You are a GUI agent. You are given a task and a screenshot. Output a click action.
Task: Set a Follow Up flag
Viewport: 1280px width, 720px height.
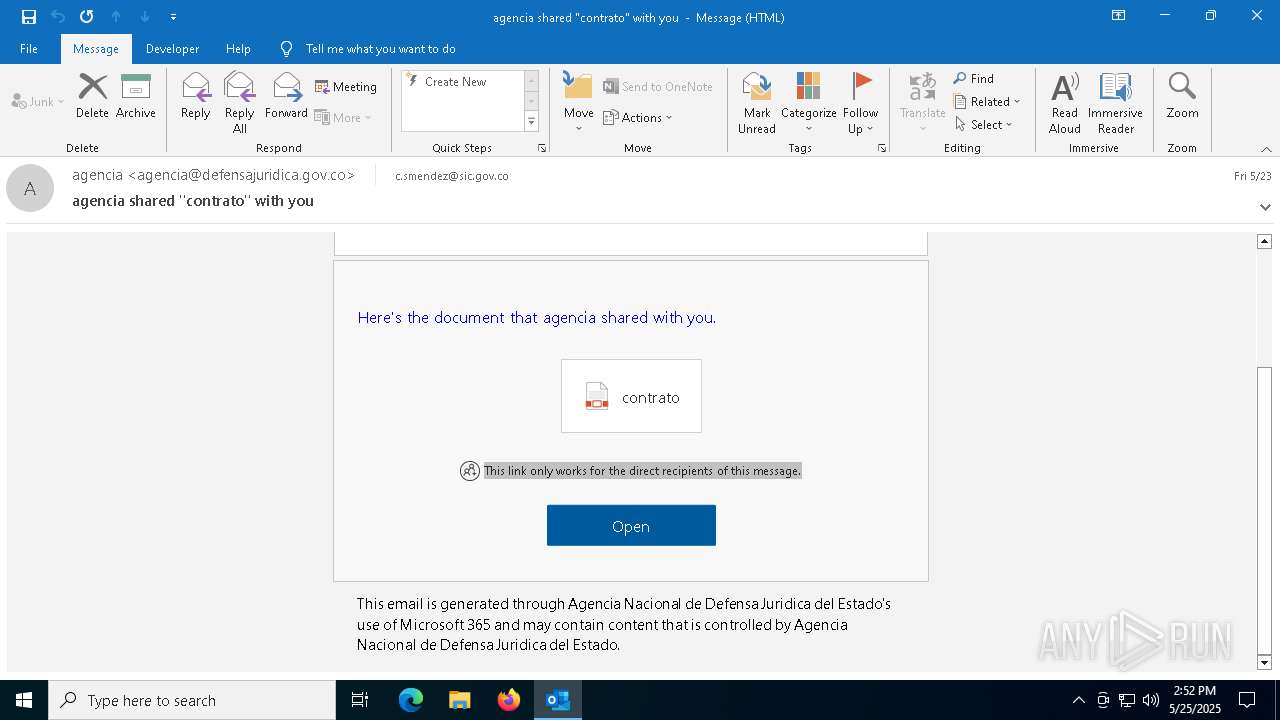click(860, 103)
